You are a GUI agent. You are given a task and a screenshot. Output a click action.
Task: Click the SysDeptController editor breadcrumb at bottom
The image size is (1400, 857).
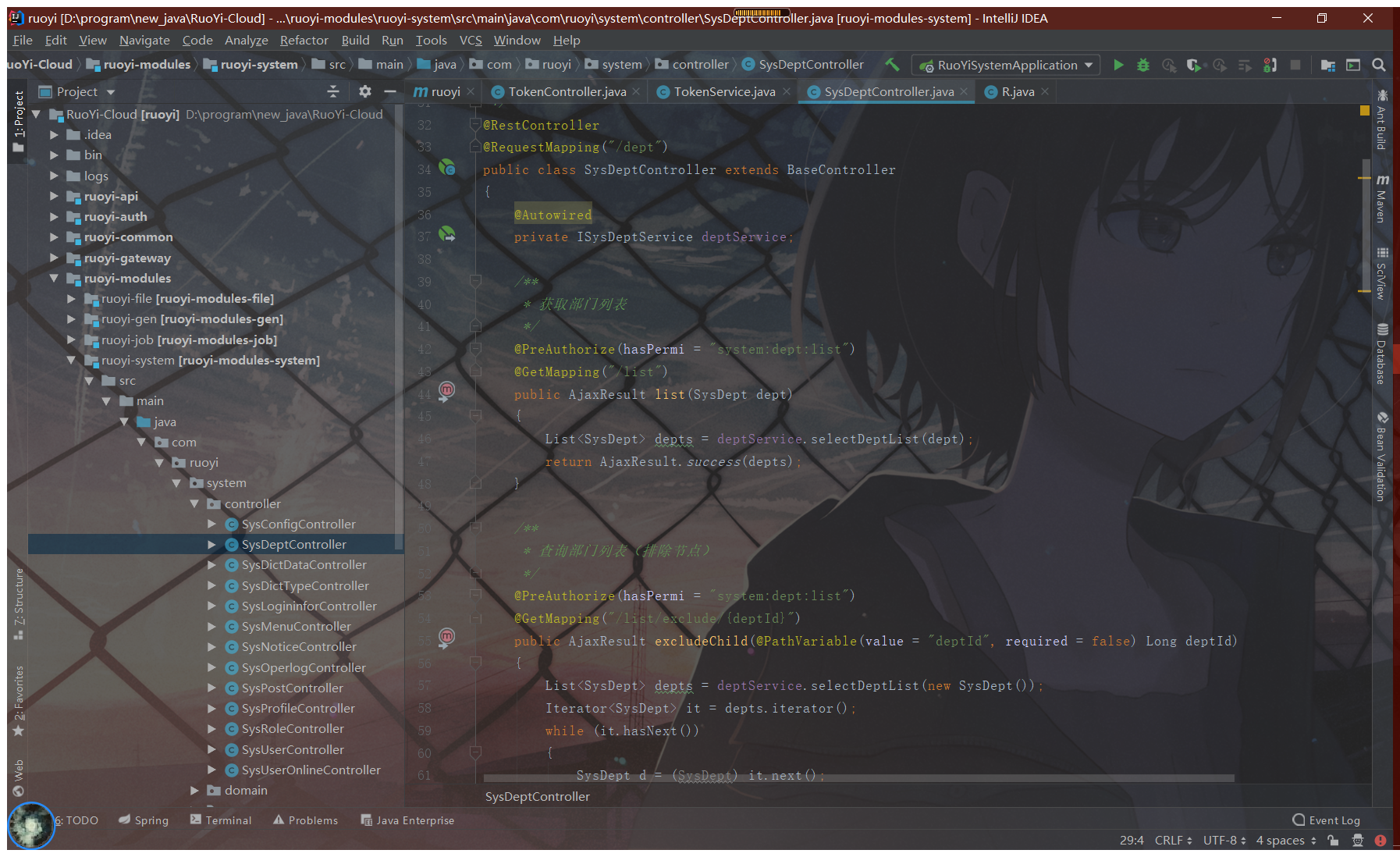tap(537, 796)
